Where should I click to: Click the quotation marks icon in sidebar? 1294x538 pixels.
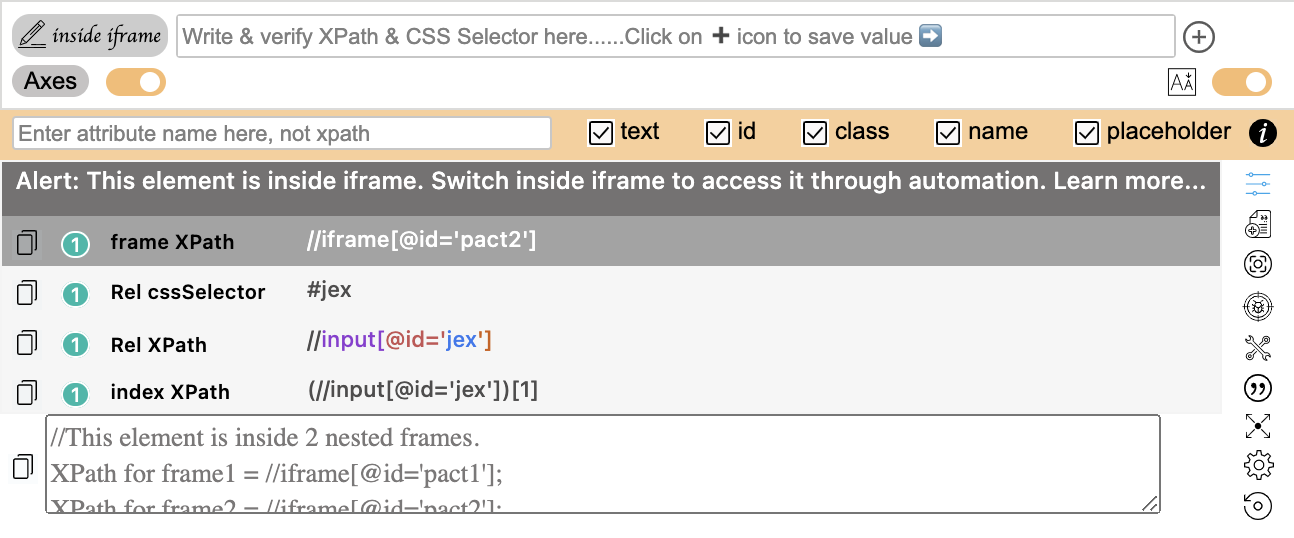(1258, 388)
